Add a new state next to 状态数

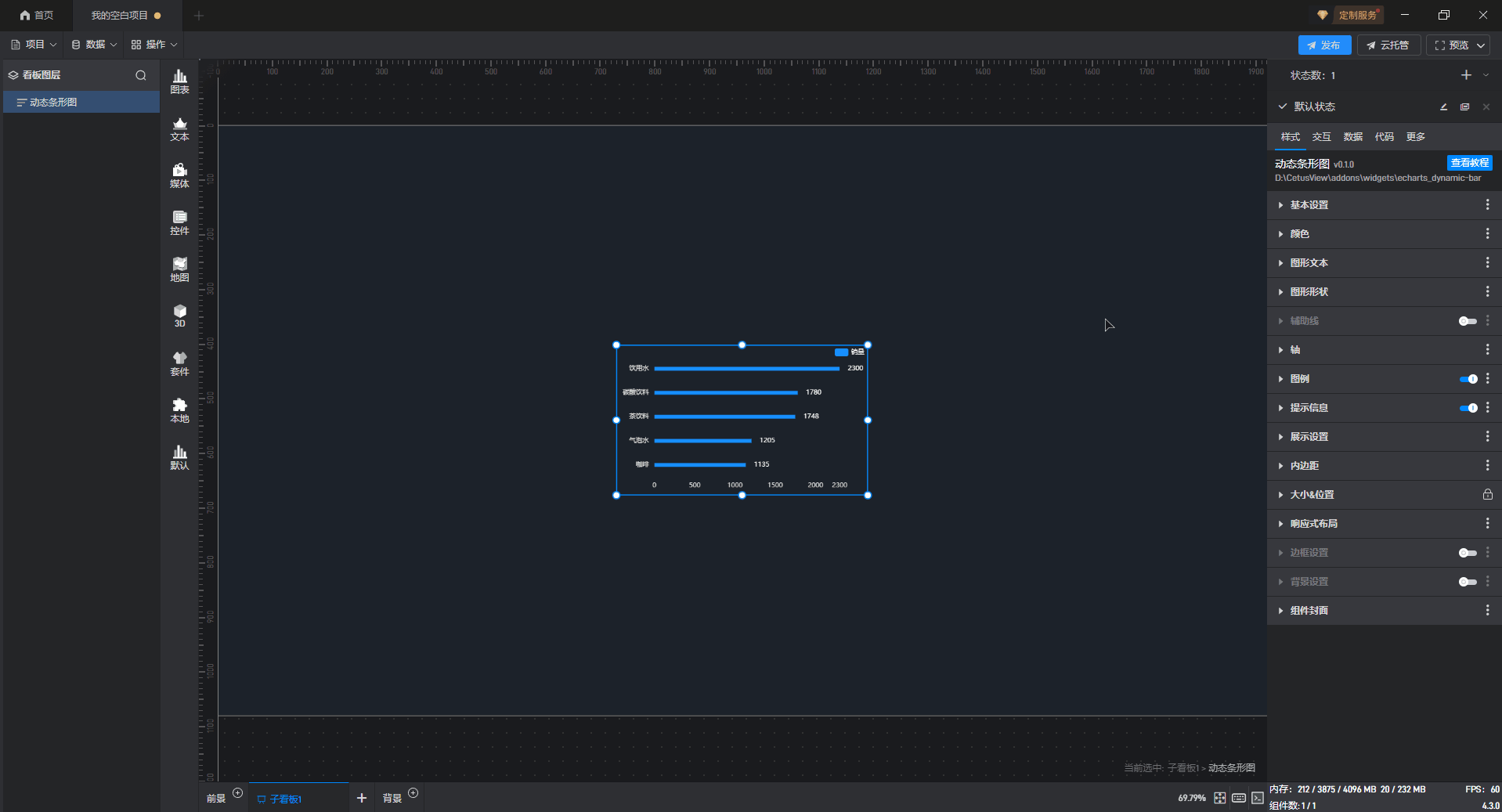1466,75
